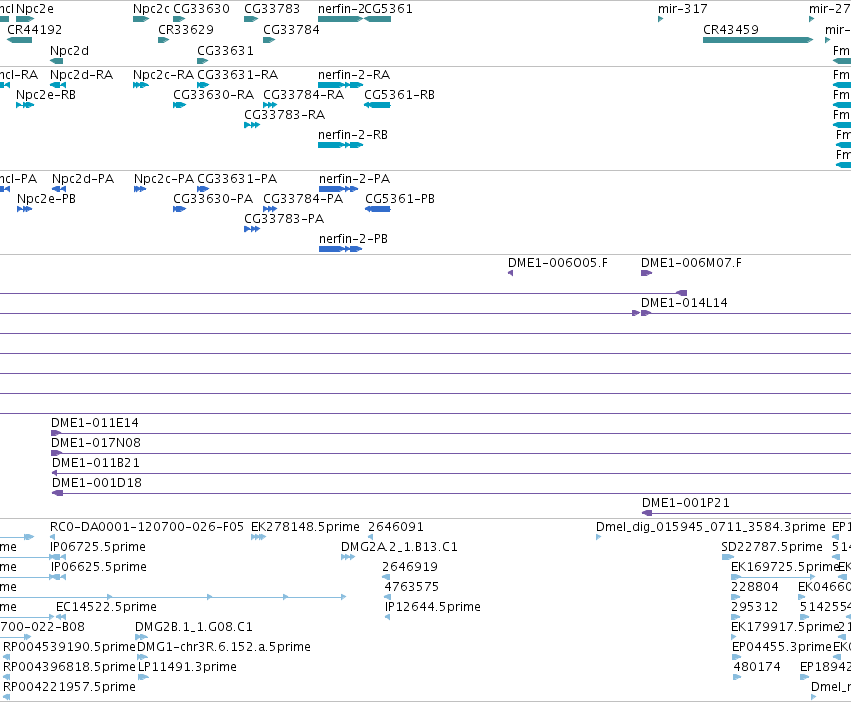Select the CG33631-RA transcript label
Viewport: 851px width, 702px height.
(x=237, y=74)
